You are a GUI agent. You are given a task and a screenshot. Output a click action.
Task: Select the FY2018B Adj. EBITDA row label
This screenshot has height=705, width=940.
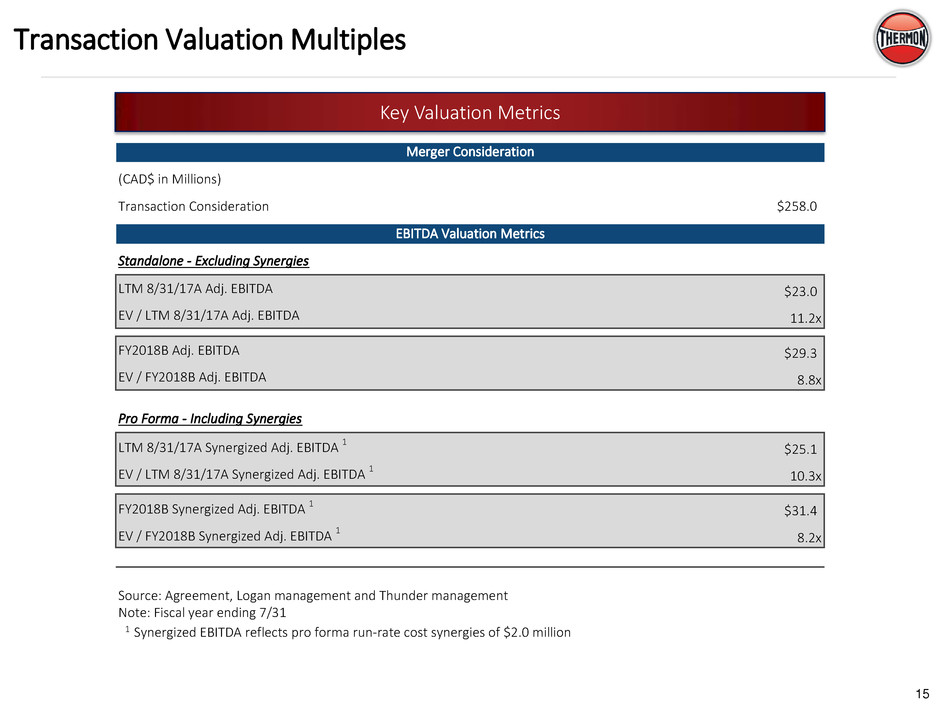(179, 351)
